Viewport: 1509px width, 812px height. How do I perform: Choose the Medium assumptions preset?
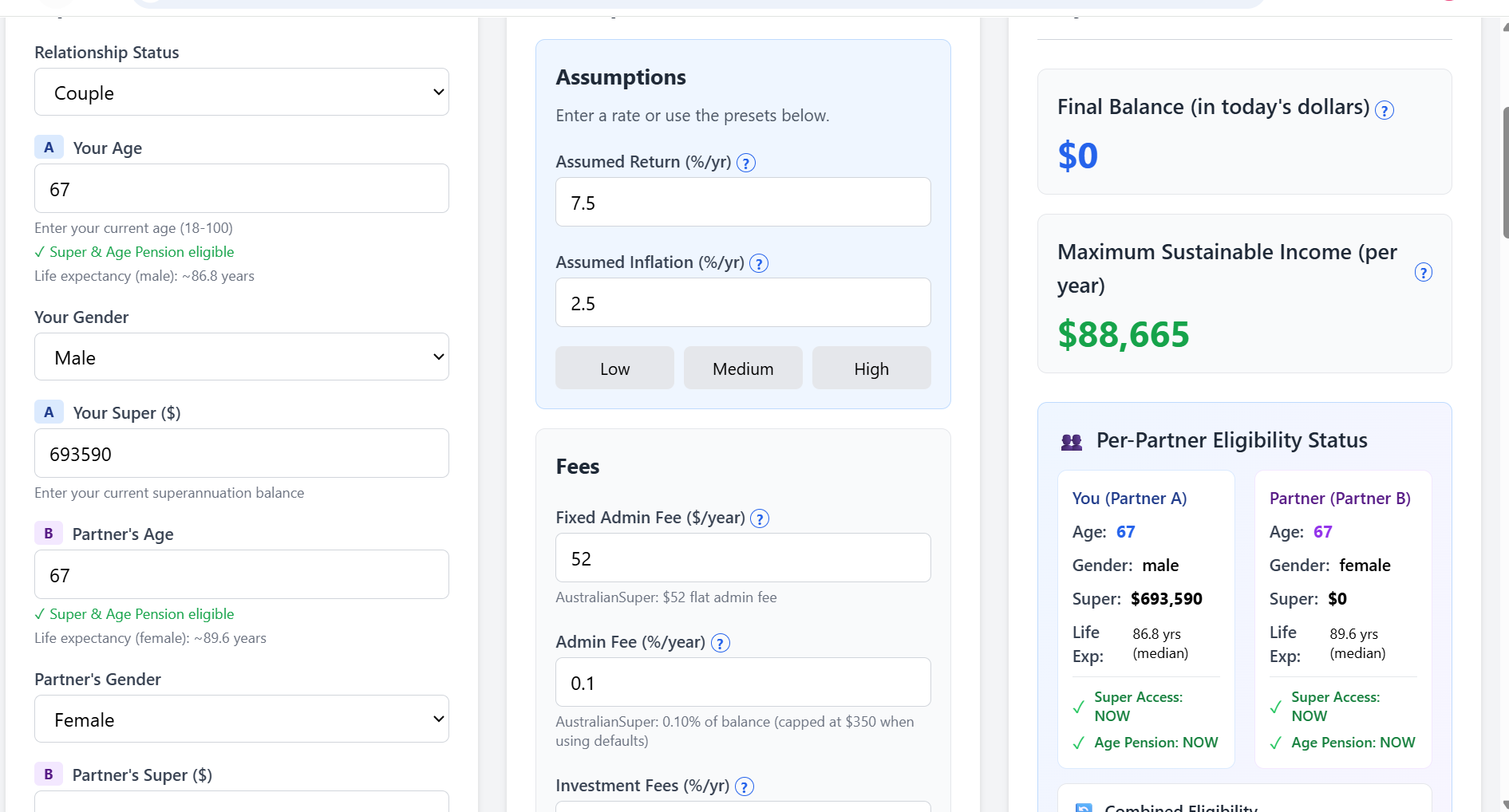coord(742,369)
